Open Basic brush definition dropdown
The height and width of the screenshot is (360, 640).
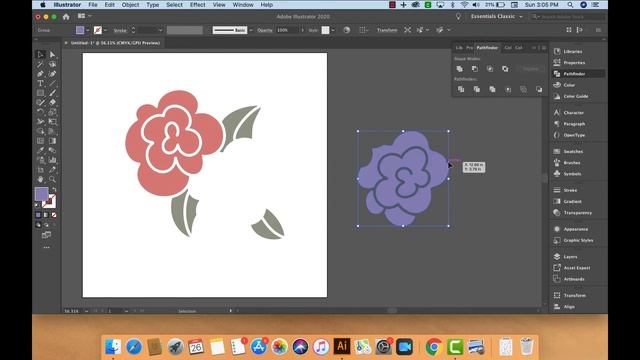[x=251, y=30]
